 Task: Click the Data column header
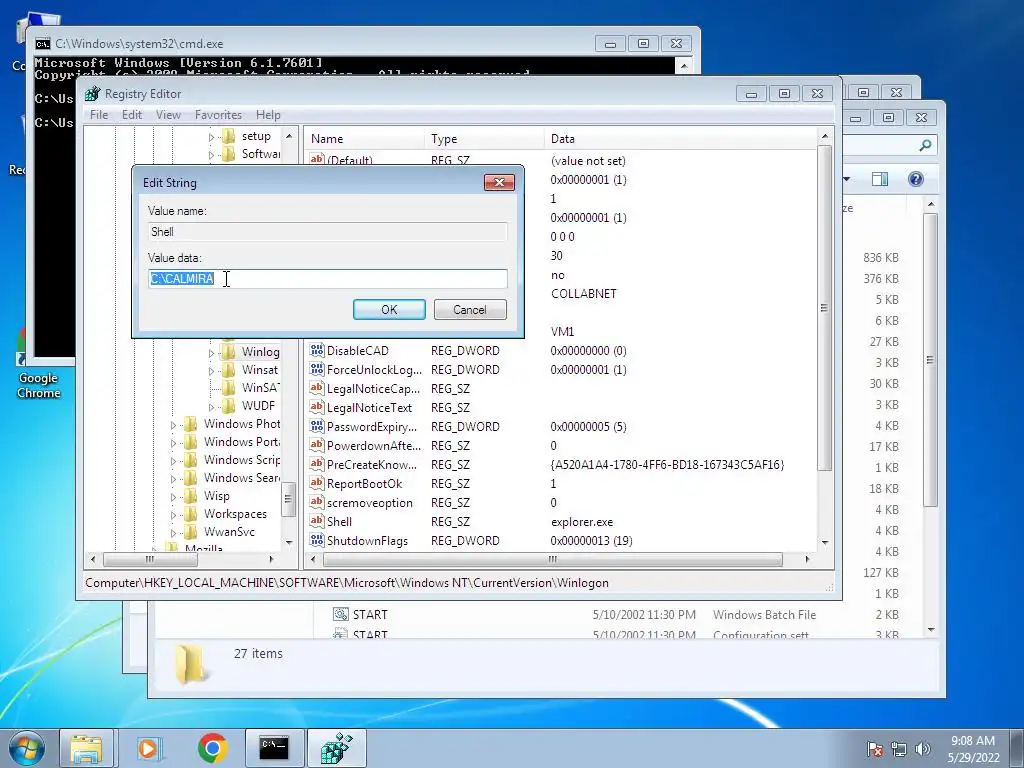680,138
